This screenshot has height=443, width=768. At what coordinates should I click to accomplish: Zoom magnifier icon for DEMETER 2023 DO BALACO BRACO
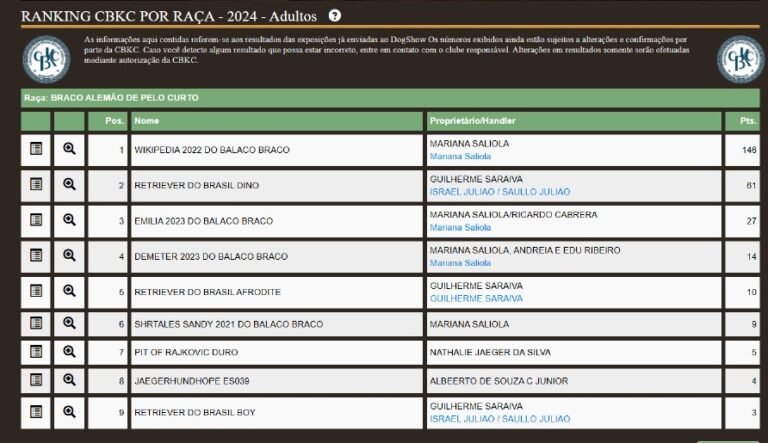(69, 255)
